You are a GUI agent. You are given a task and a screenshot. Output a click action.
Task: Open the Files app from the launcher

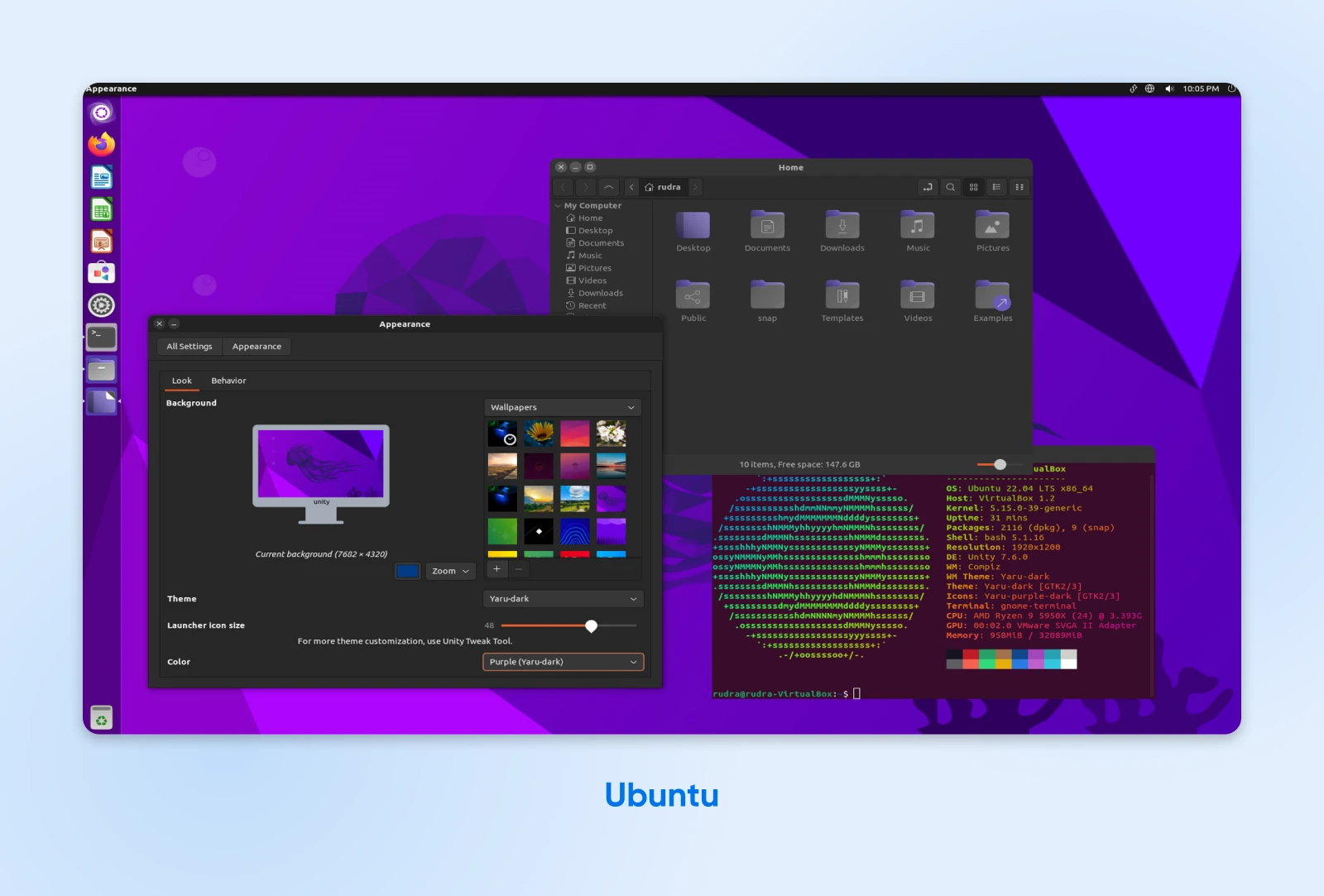click(102, 370)
